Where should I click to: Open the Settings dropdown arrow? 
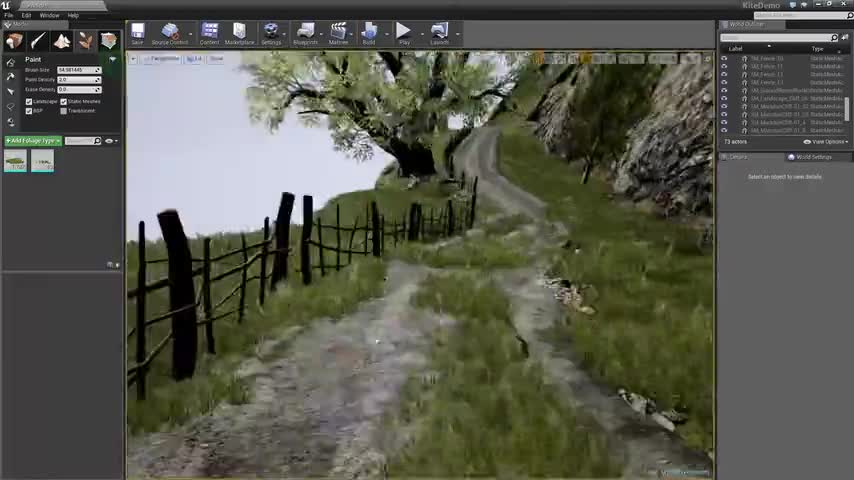tap(284, 34)
